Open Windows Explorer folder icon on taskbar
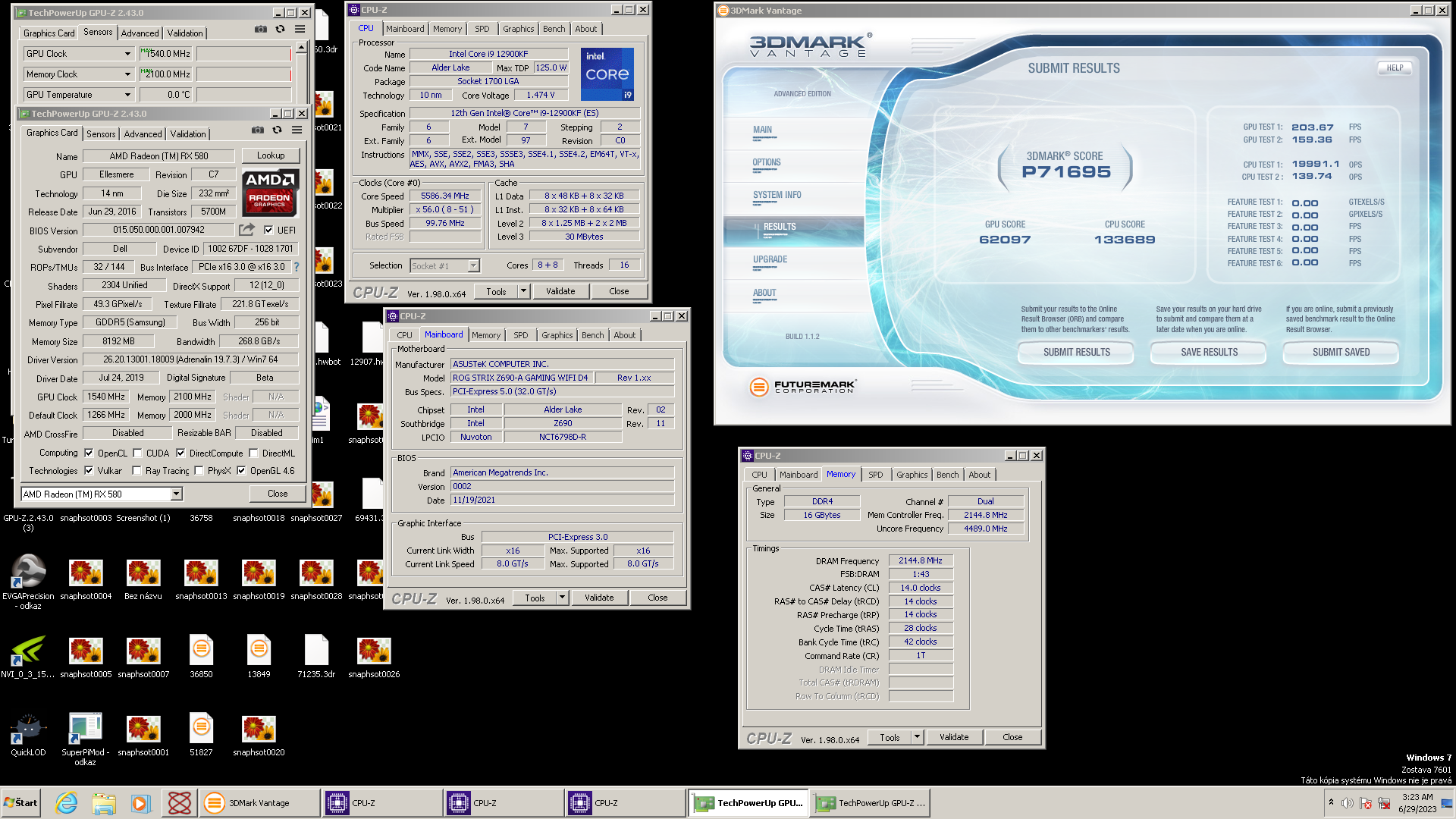This screenshot has width=1456, height=819. (104, 802)
